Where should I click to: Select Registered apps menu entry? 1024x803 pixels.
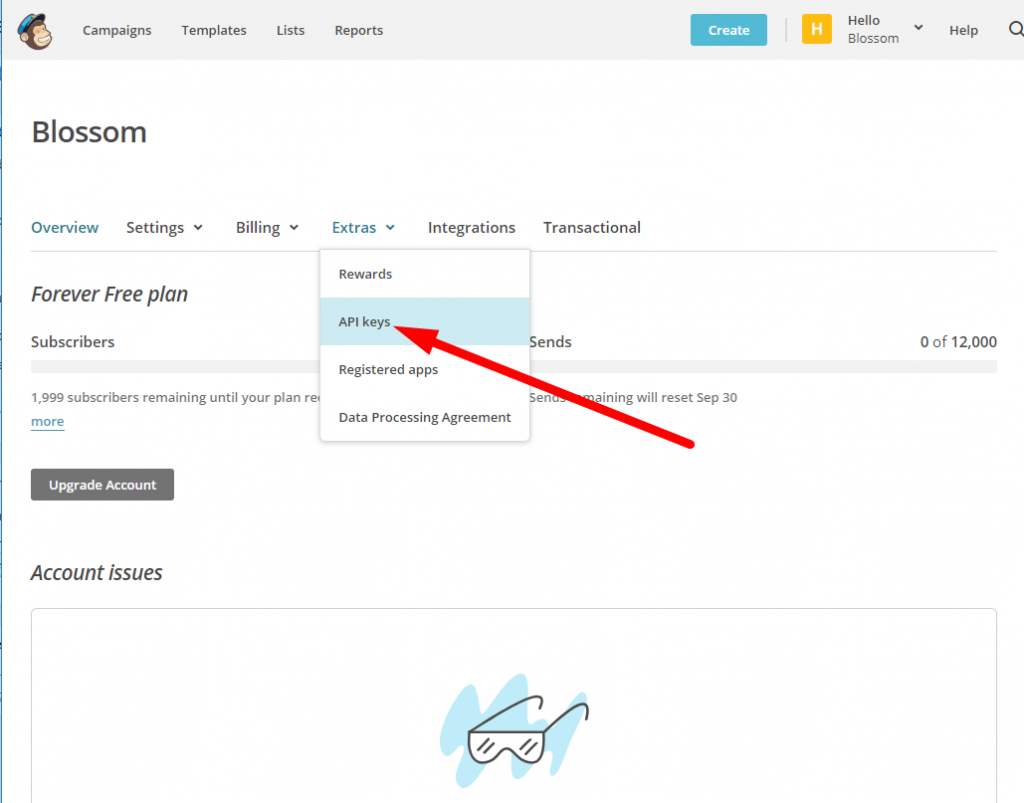point(424,369)
